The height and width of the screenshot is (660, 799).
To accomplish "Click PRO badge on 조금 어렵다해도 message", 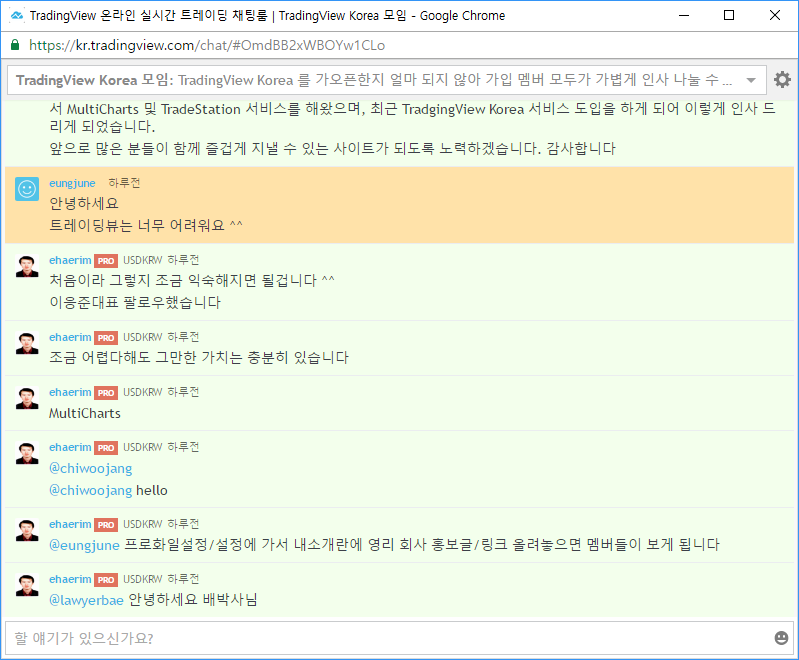I will click(x=106, y=337).
